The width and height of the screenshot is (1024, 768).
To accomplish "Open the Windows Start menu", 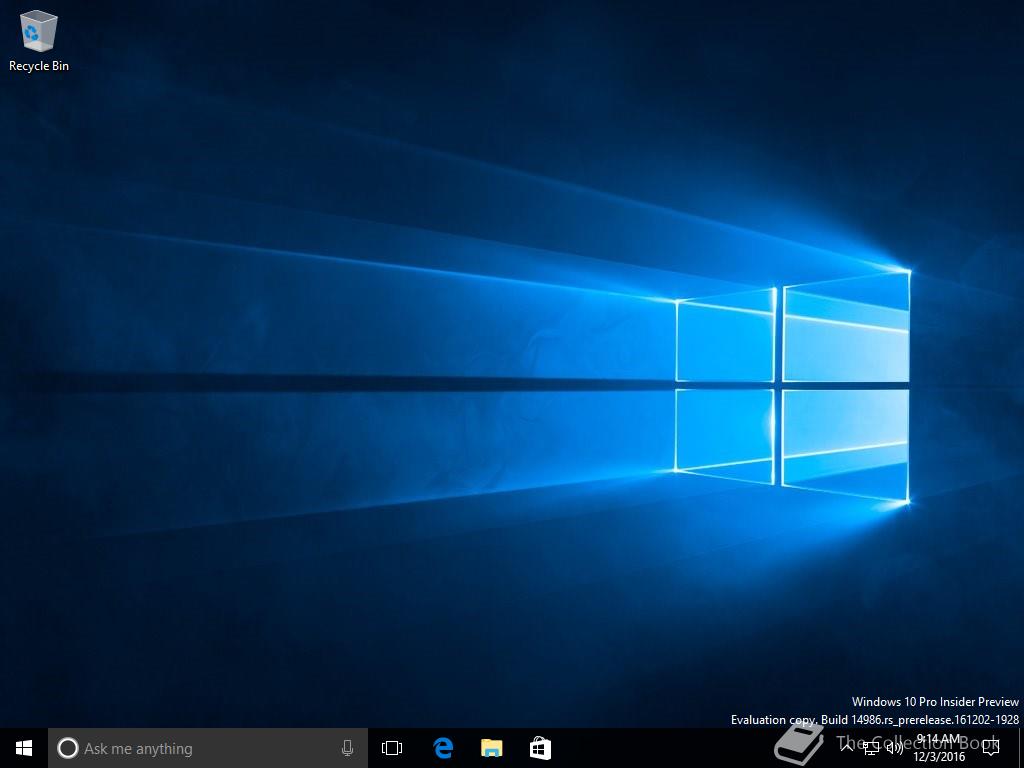I will click(x=24, y=748).
